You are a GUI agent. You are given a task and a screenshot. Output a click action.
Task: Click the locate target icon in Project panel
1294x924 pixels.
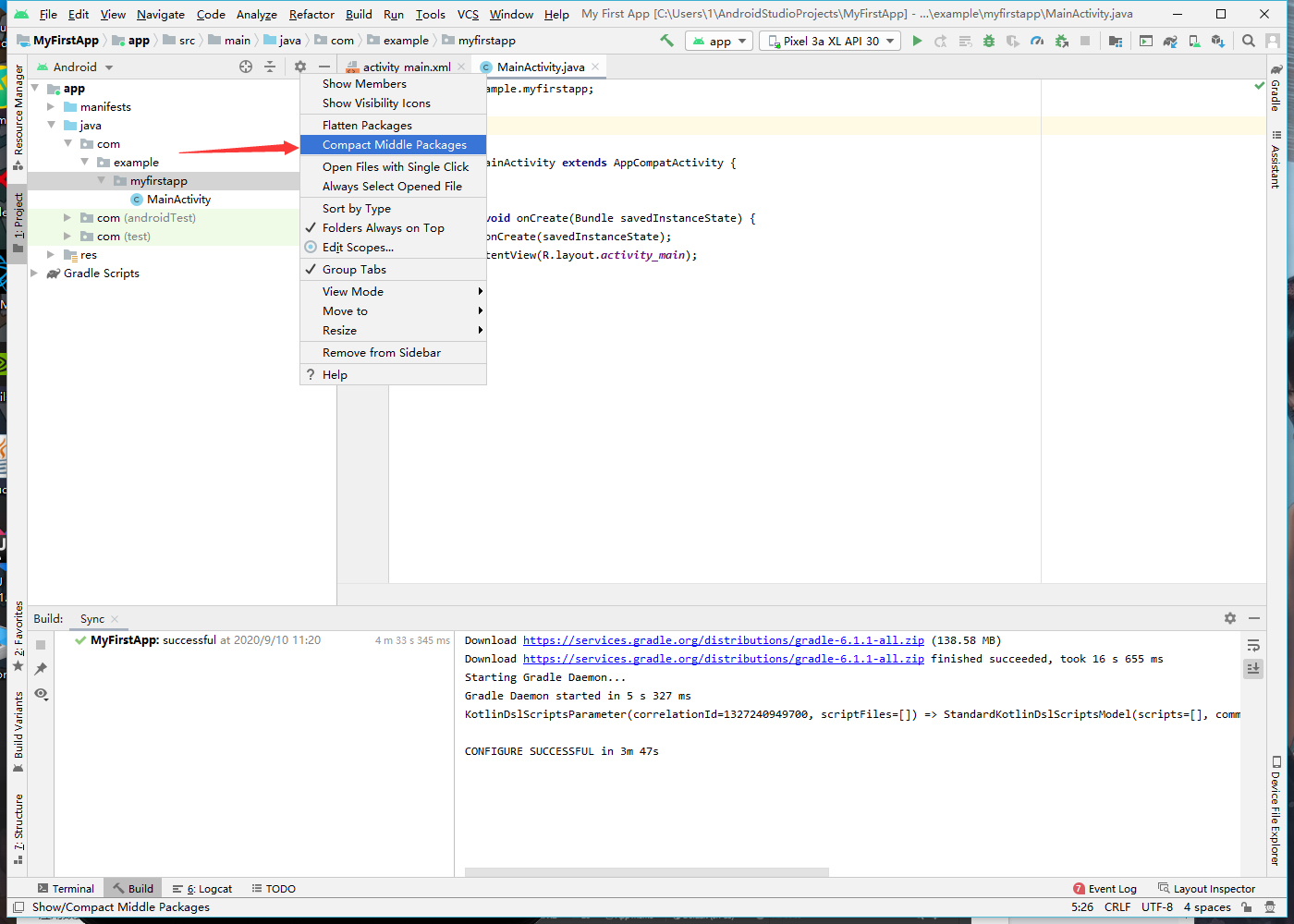246,67
